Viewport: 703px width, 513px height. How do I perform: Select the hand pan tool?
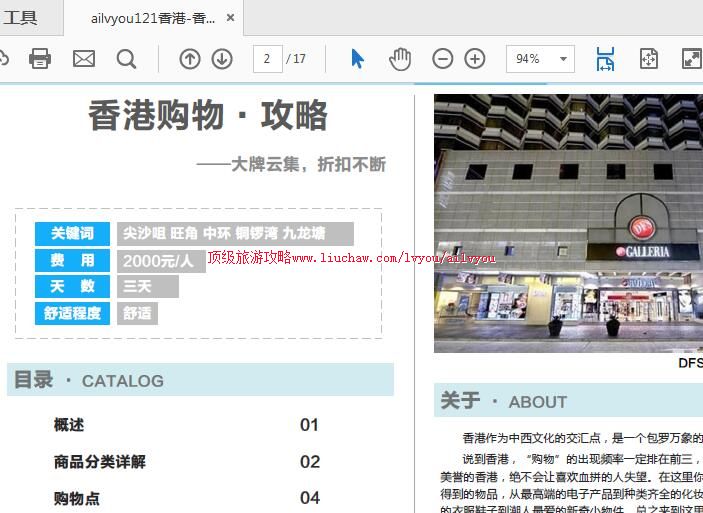pos(400,59)
